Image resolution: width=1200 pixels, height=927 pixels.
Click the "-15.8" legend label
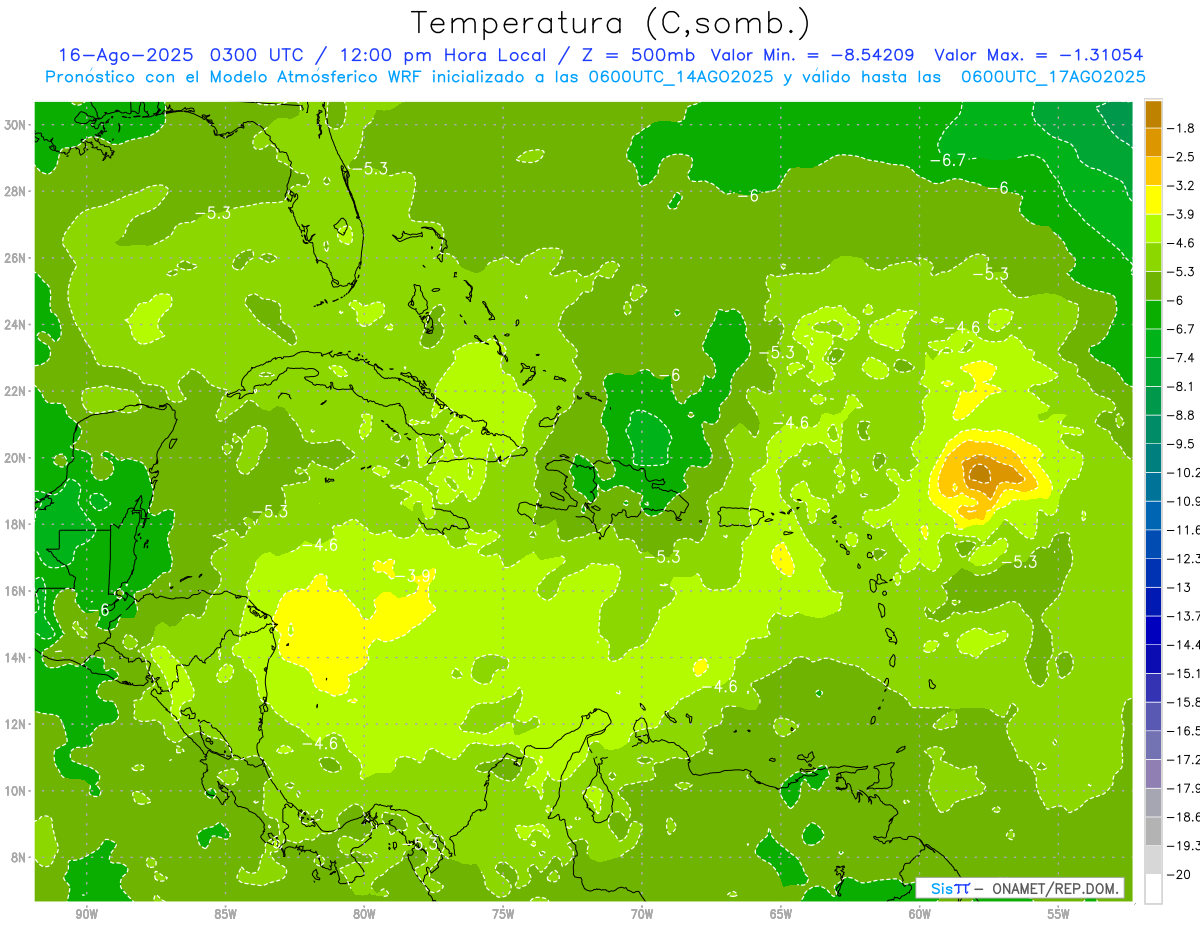point(1185,702)
